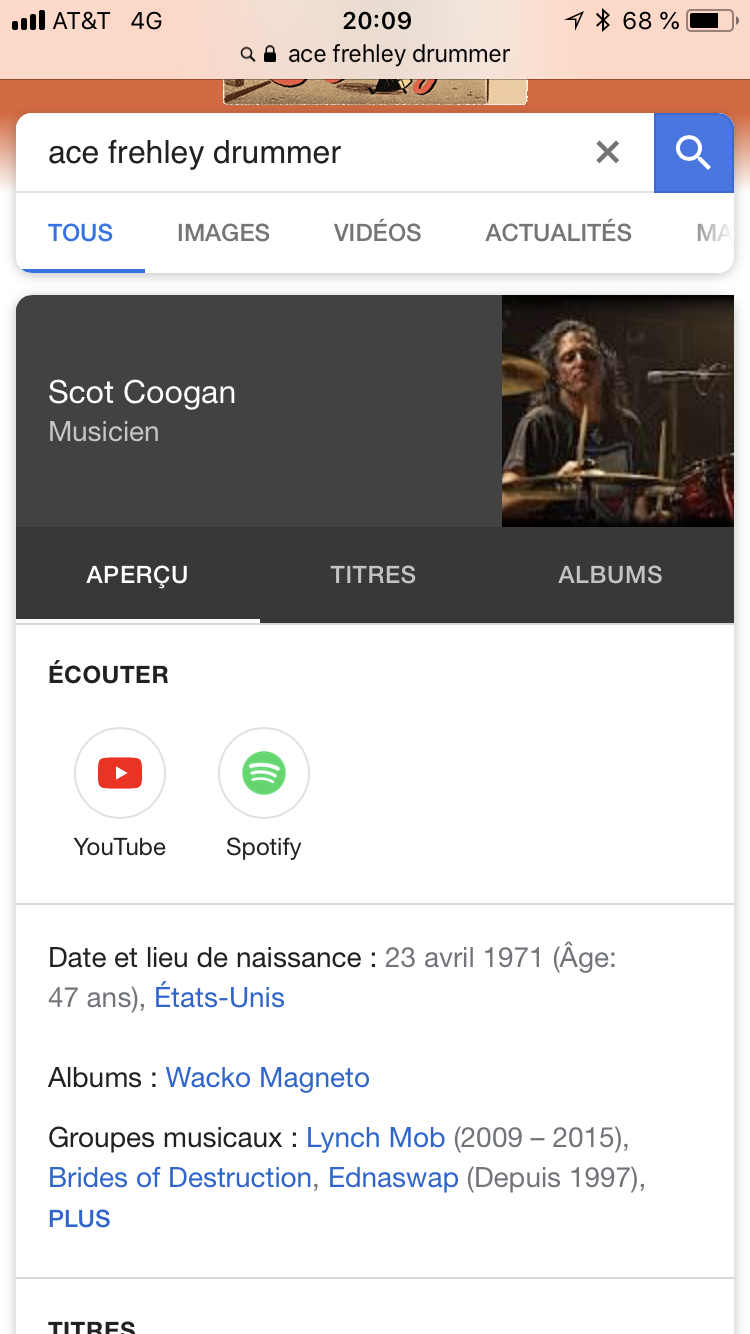Open the Brides of Destruction link

(180, 1178)
